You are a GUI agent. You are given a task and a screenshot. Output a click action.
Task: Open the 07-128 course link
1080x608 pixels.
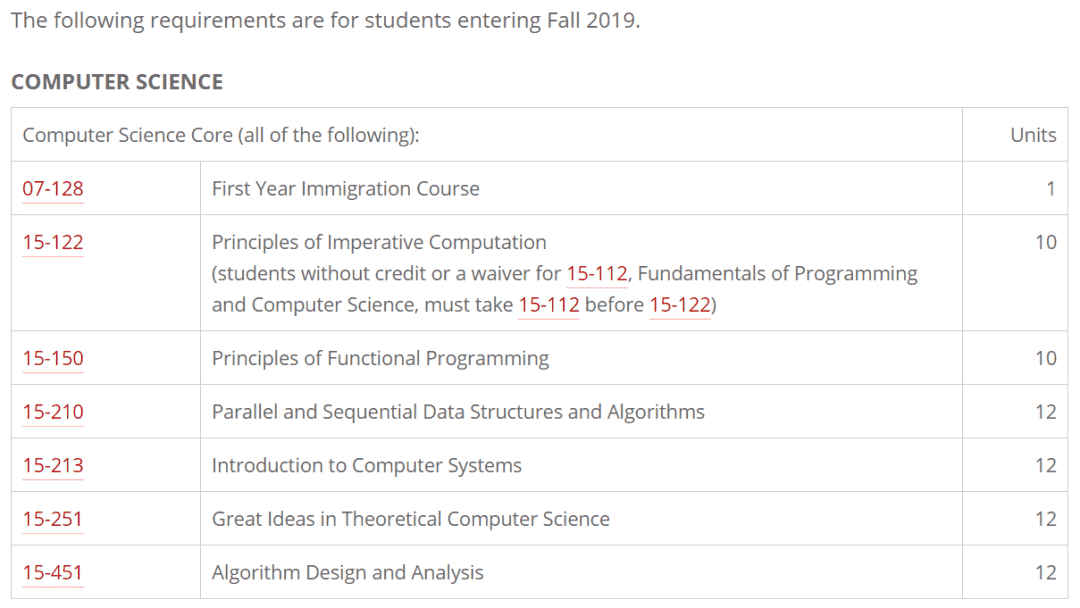click(x=53, y=189)
